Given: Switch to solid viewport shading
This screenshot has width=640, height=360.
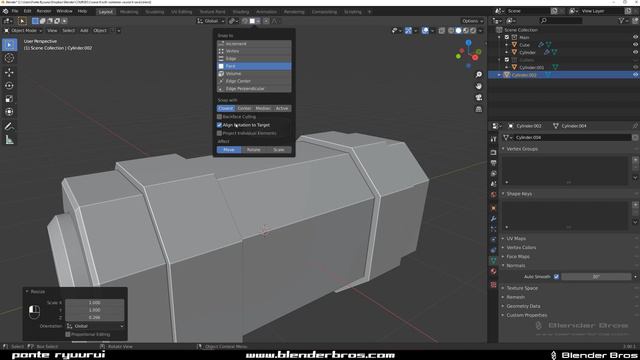Looking at the screenshot, I should 458,31.
